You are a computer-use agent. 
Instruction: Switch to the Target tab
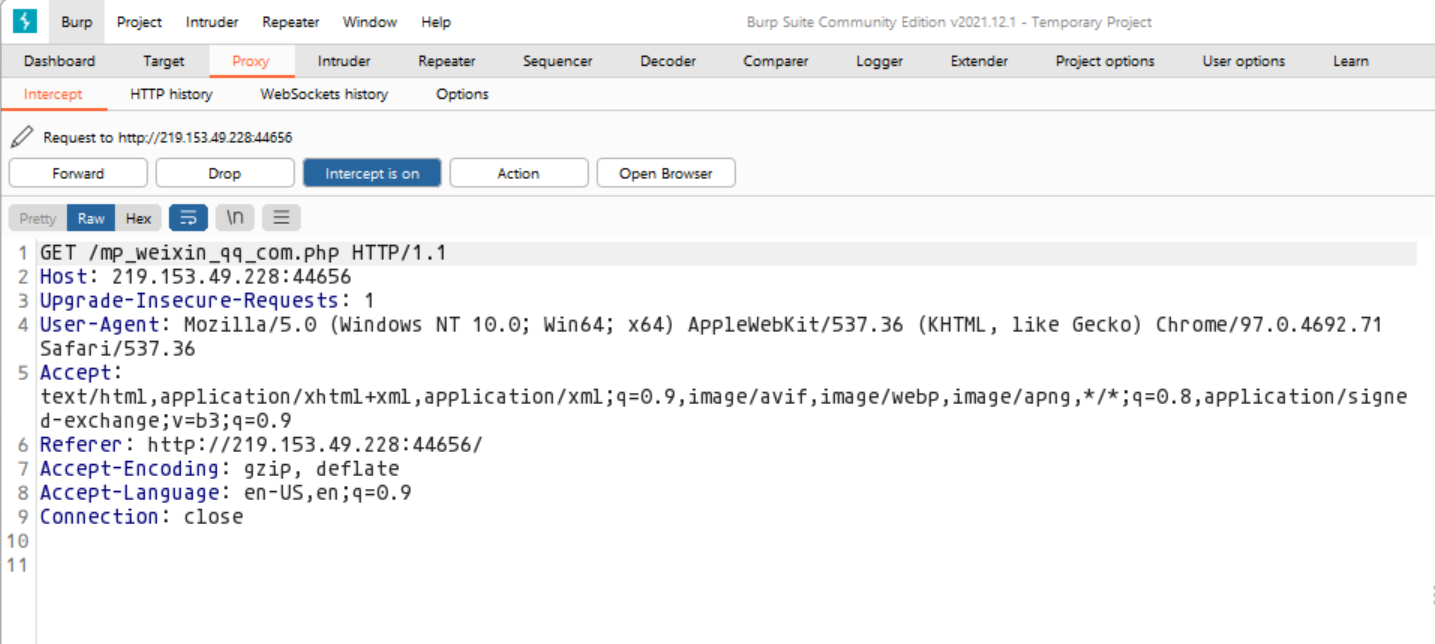pyautogui.click(x=164, y=61)
